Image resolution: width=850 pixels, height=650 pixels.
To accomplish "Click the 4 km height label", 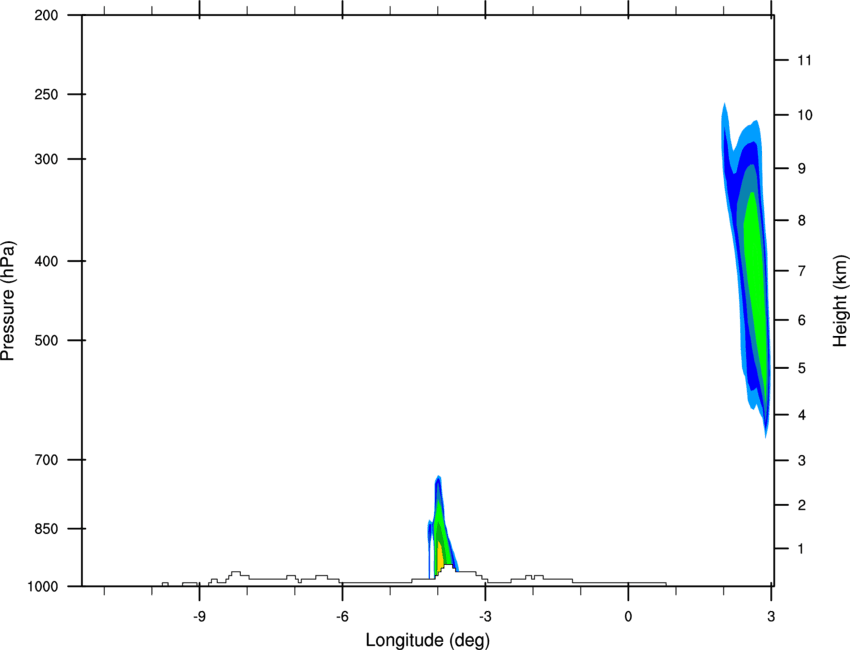I will 802,415.
